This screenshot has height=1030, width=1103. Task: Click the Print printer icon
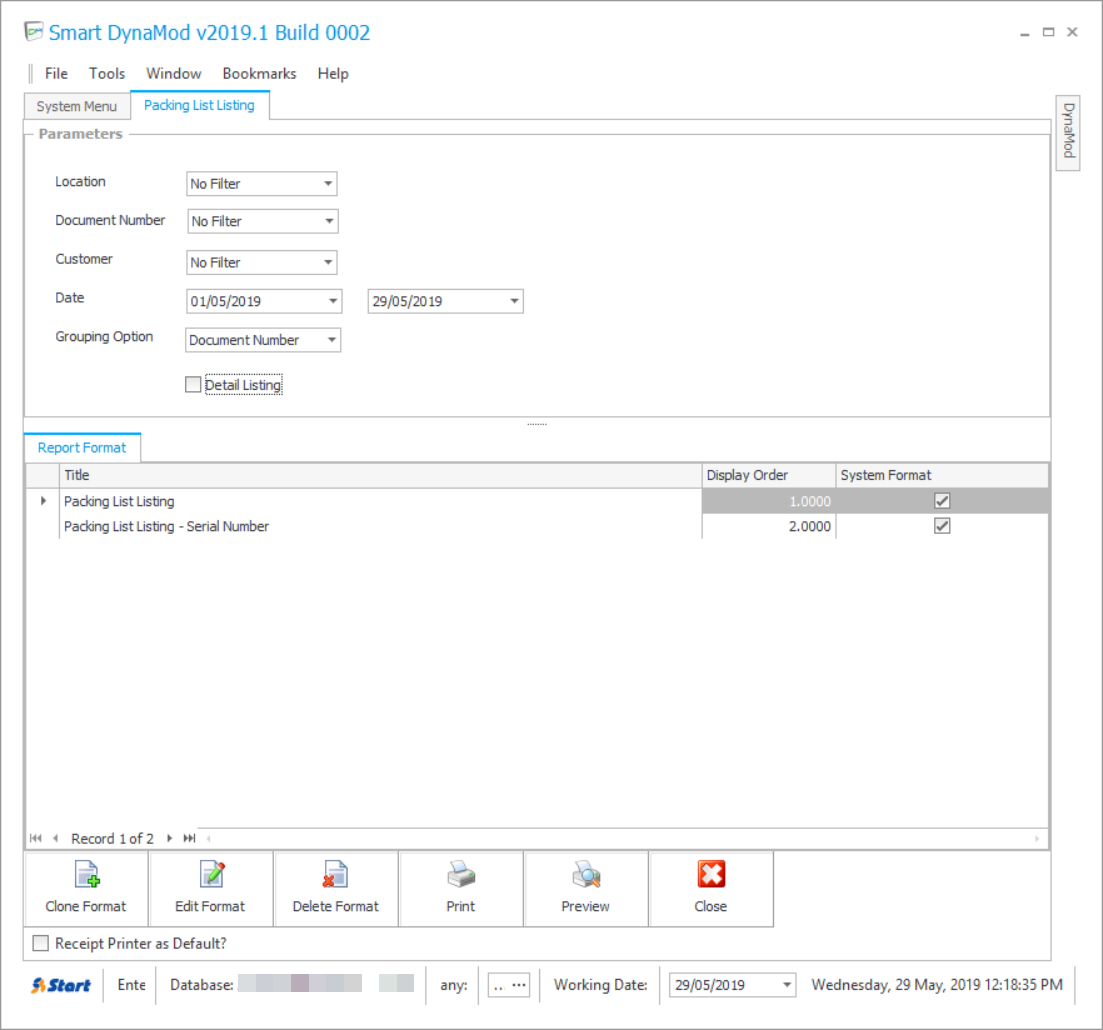[x=461, y=874]
